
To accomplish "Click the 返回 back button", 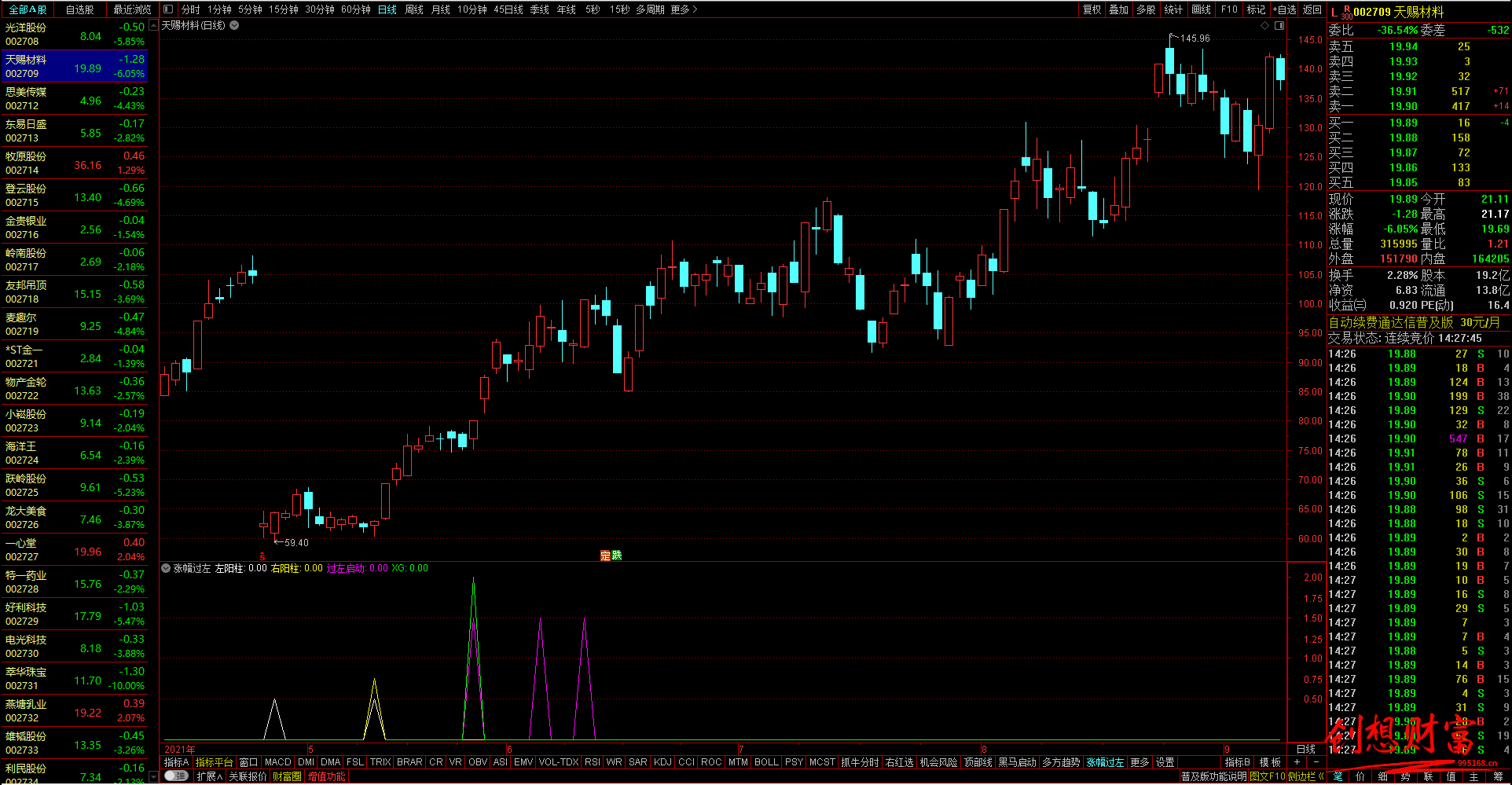I will click(1312, 9).
